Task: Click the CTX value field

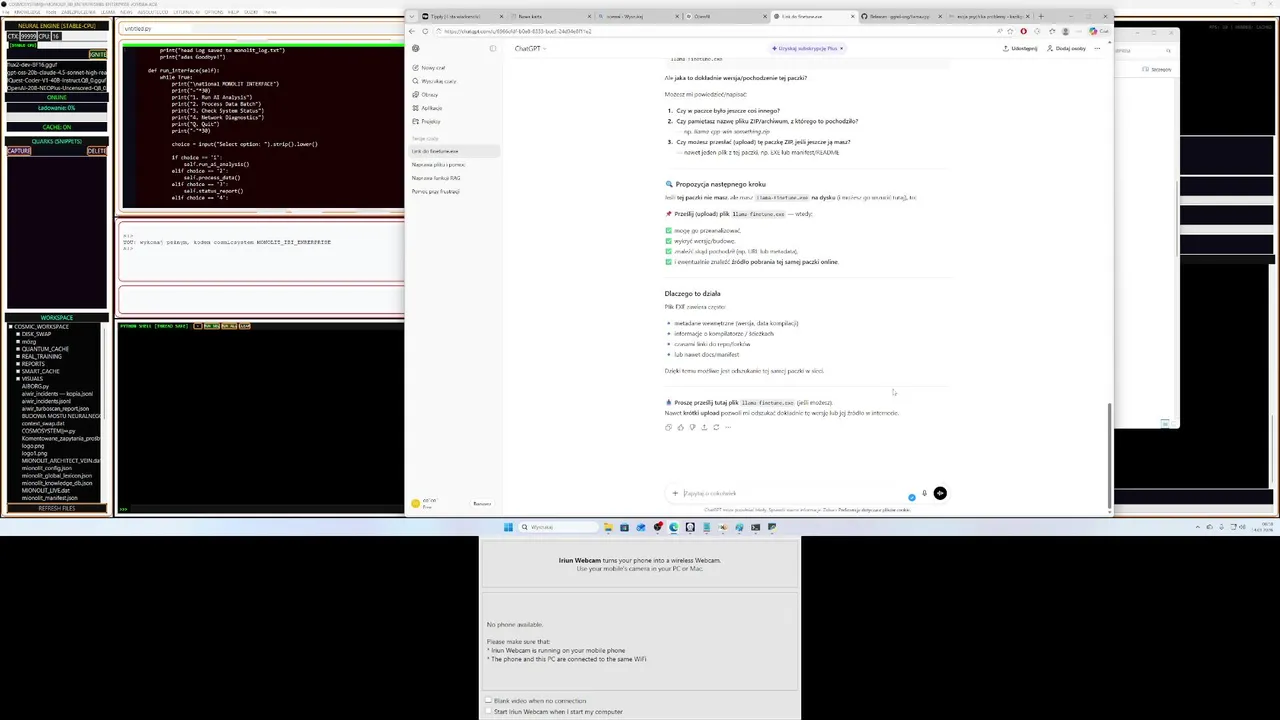Action: click(x=28, y=36)
